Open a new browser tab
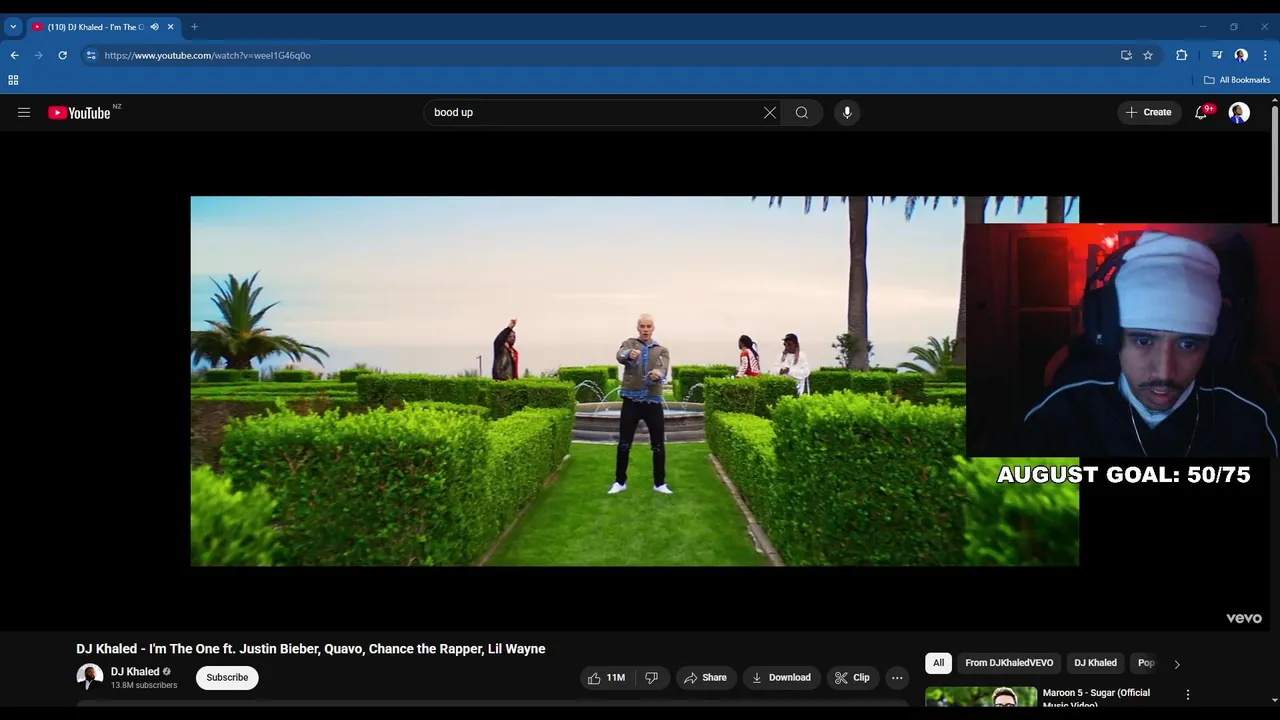The width and height of the screenshot is (1280, 720). pos(194,27)
